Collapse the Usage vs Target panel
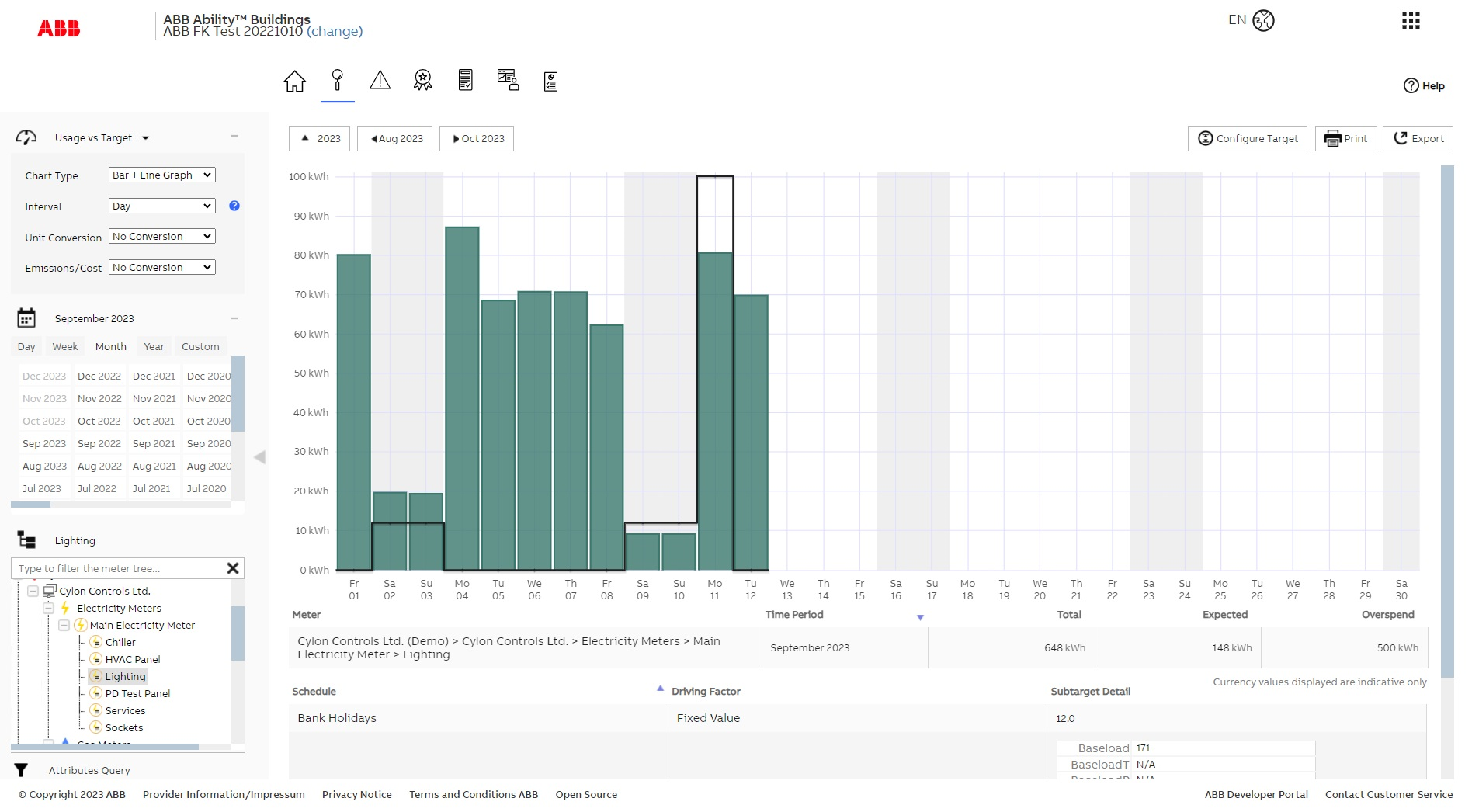 (x=234, y=137)
